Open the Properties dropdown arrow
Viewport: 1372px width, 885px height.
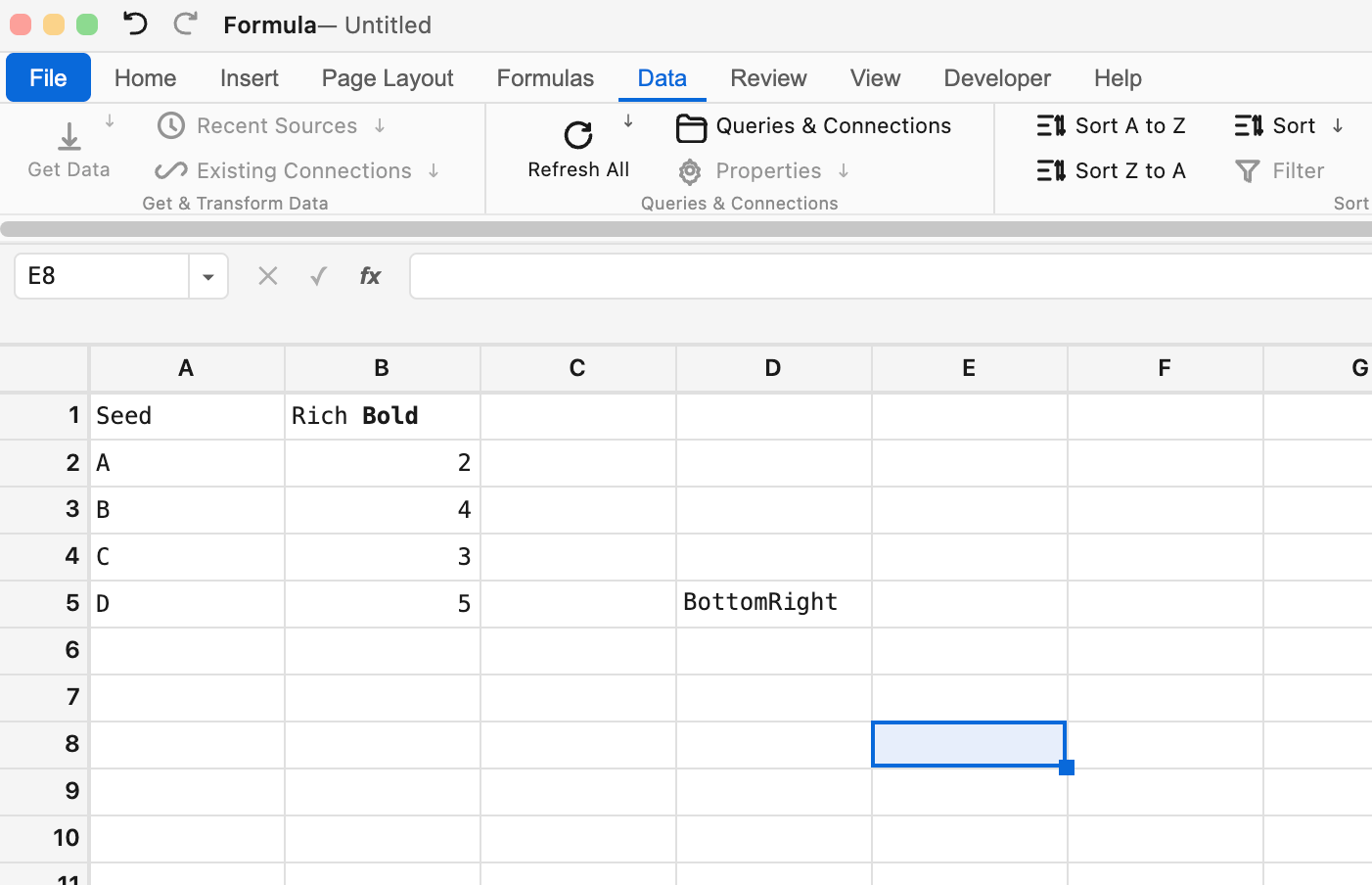(842, 170)
